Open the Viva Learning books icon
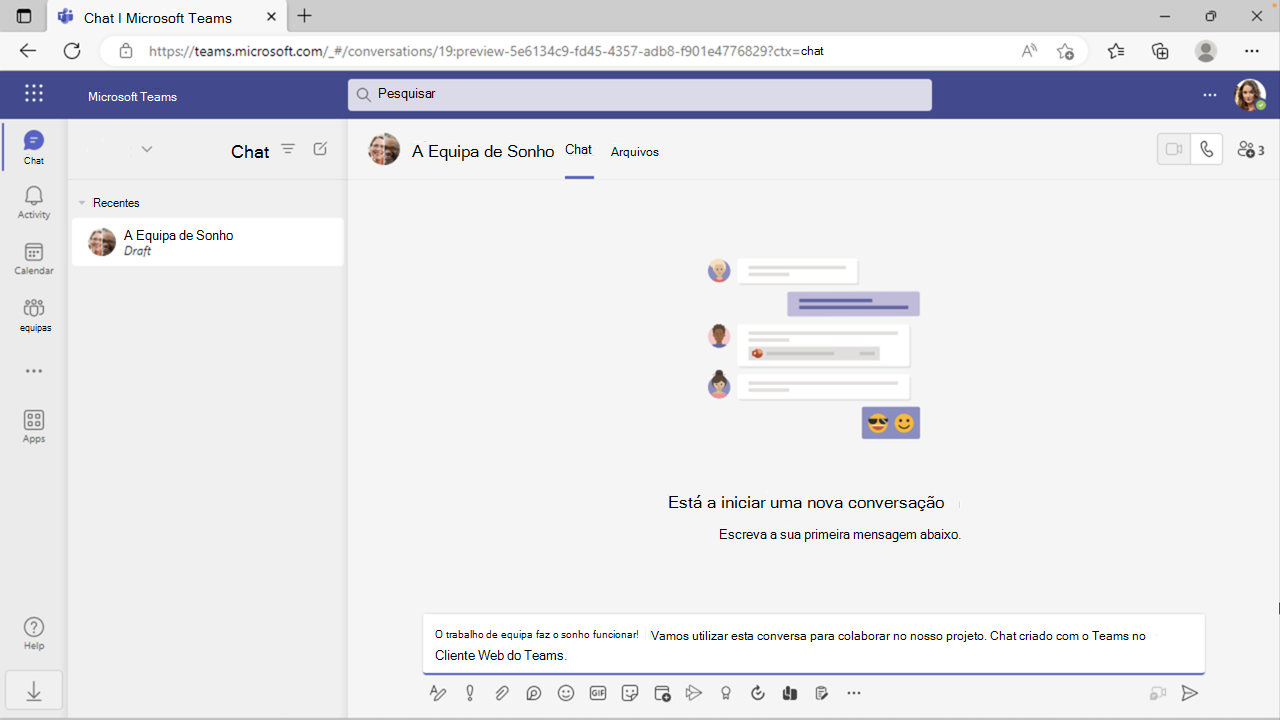Viewport: 1280px width, 720px height. click(x=790, y=693)
